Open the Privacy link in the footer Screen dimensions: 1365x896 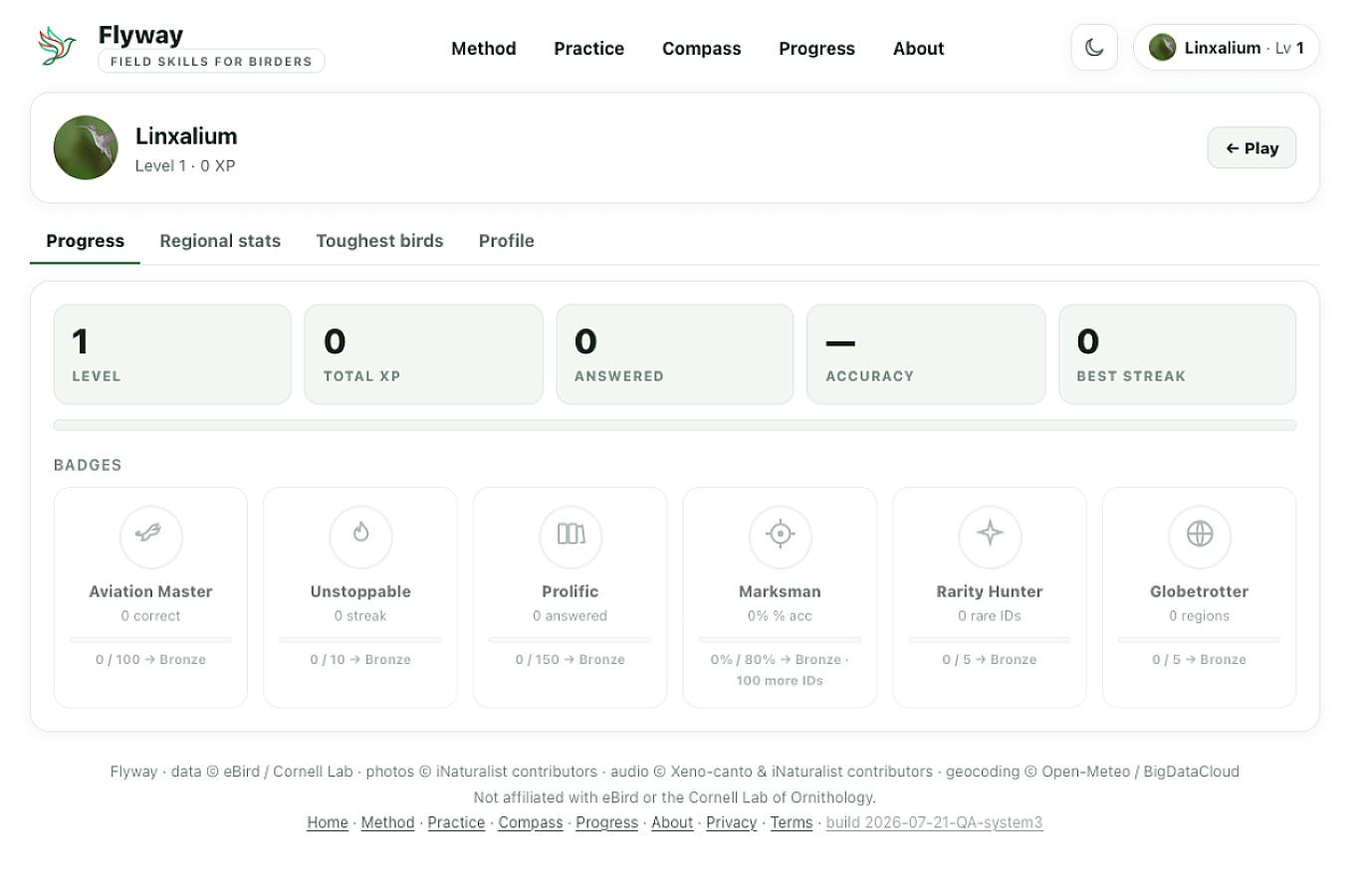[732, 822]
